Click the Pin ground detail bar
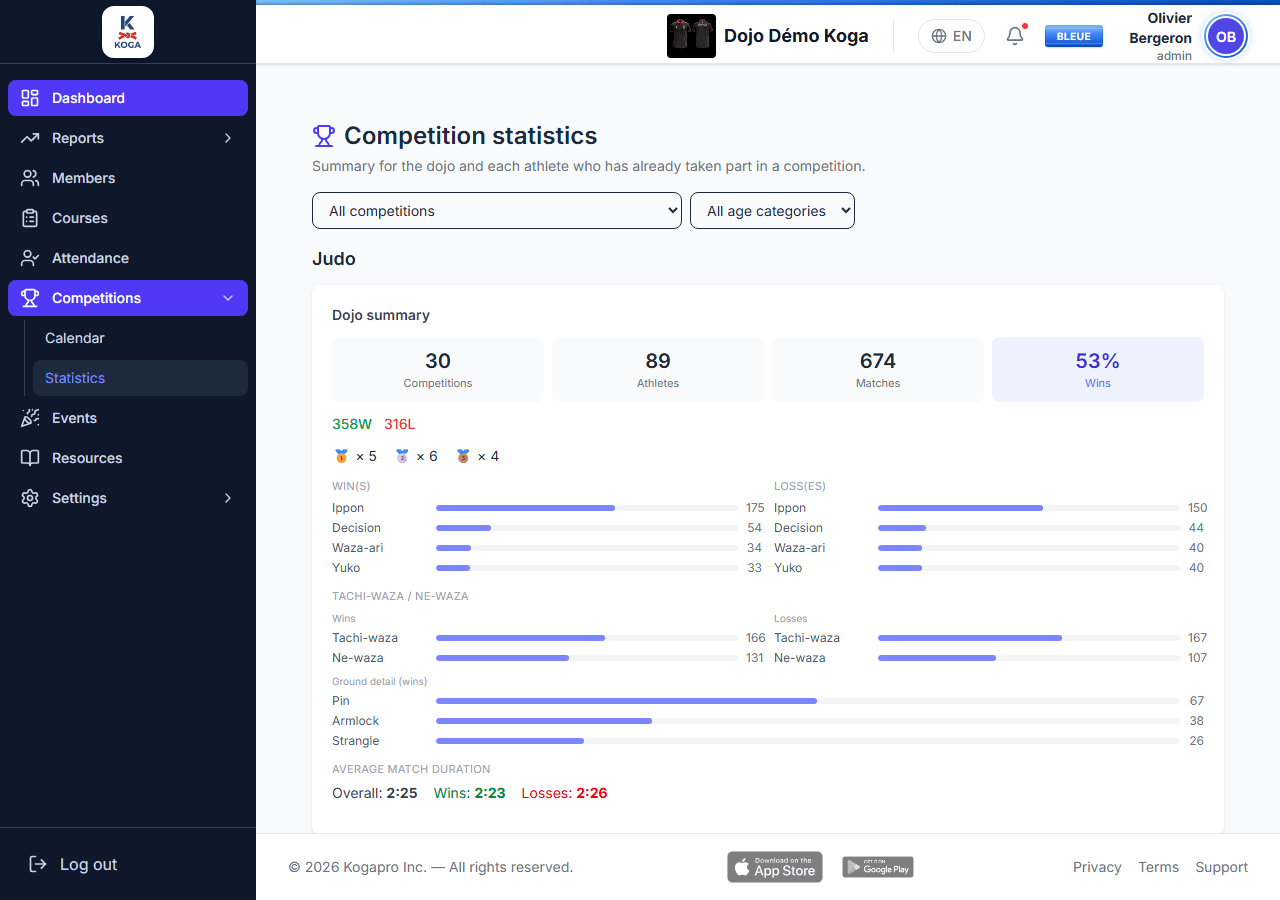The height and width of the screenshot is (900, 1280). pyautogui.click(x=808, y=701)
